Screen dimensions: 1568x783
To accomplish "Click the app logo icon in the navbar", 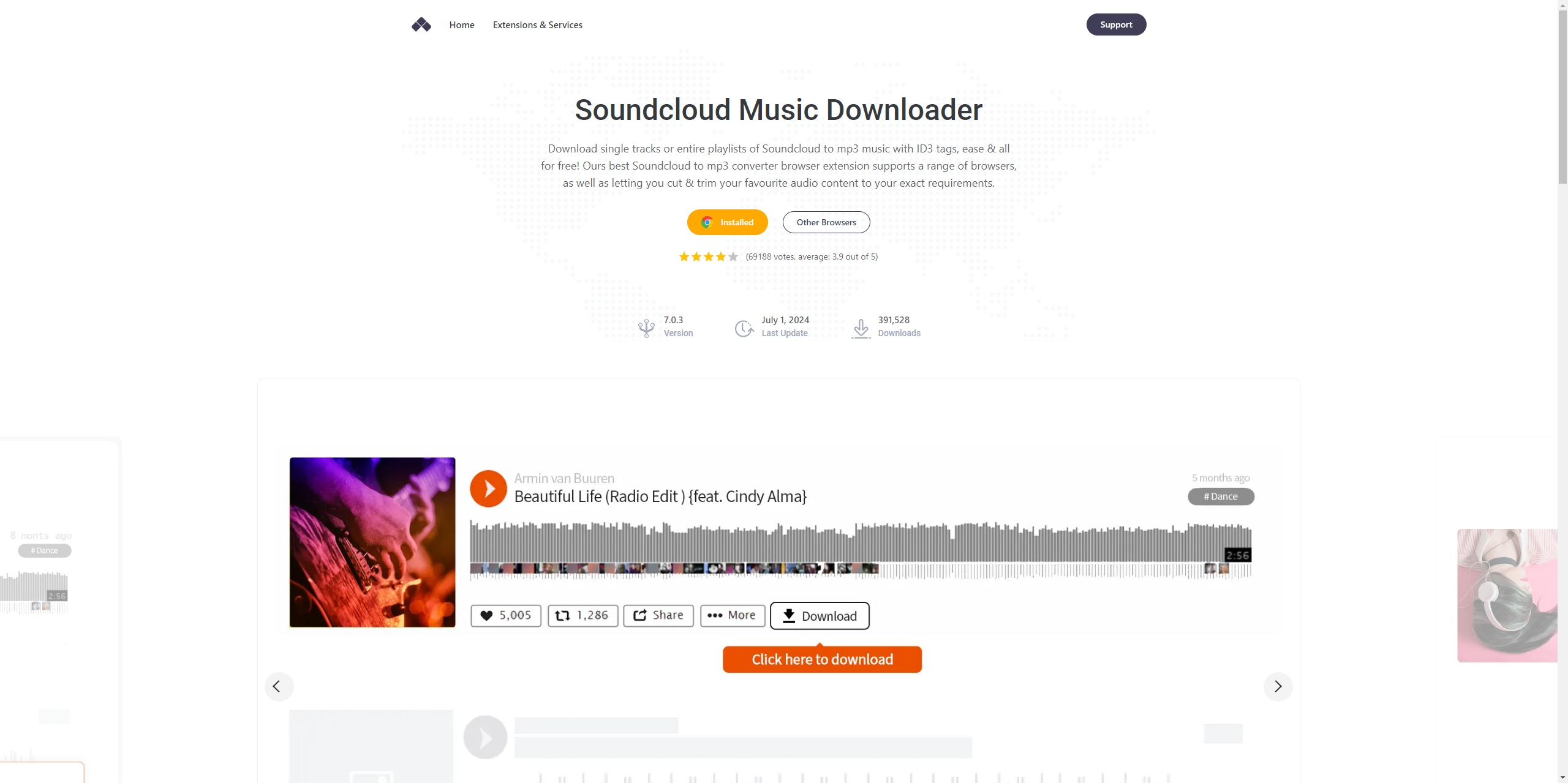I will (420, 24).
